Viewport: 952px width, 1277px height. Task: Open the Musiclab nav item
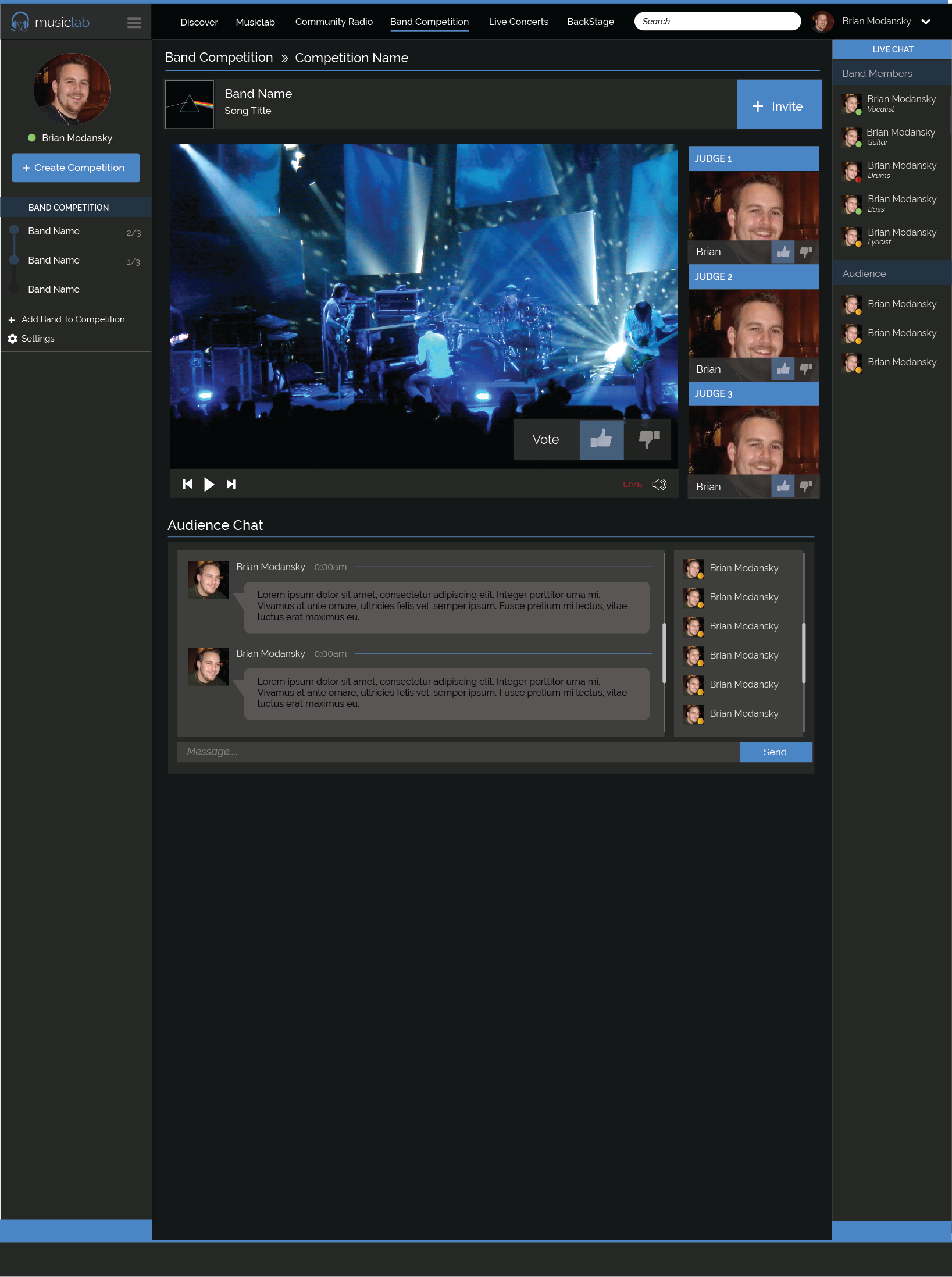coord(255,22)
